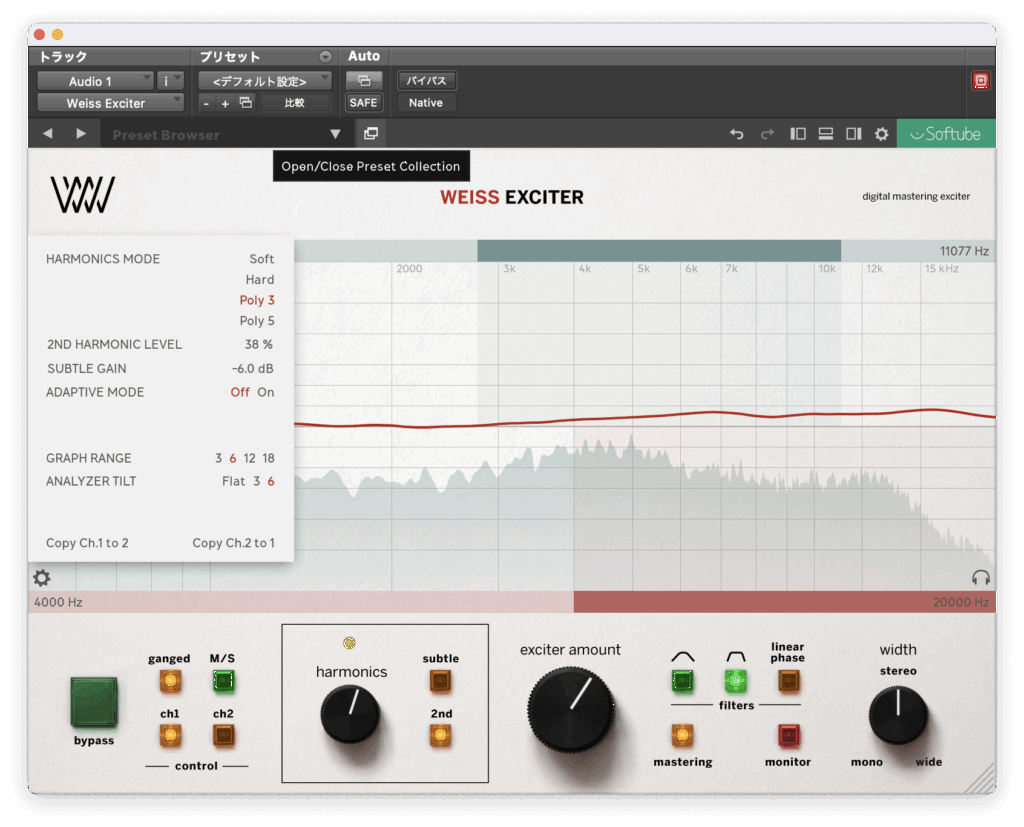Click the exciter amount knob
This screenshot has height=827, width=1024.
point(571,709)
